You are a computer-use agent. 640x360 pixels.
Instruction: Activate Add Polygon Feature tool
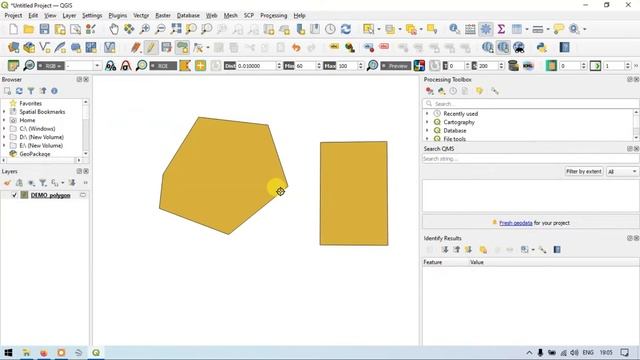182,47
